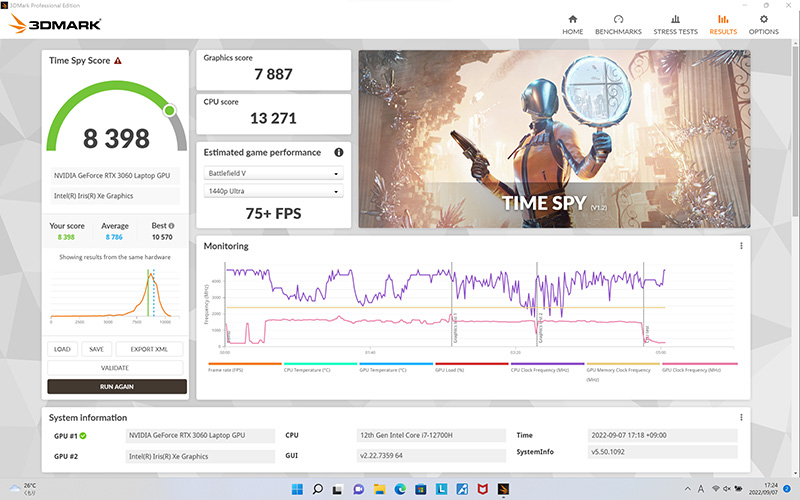
Task: Open the Battlefield V game dropdown
Action: pyautogui.click(x=273, y=173)
